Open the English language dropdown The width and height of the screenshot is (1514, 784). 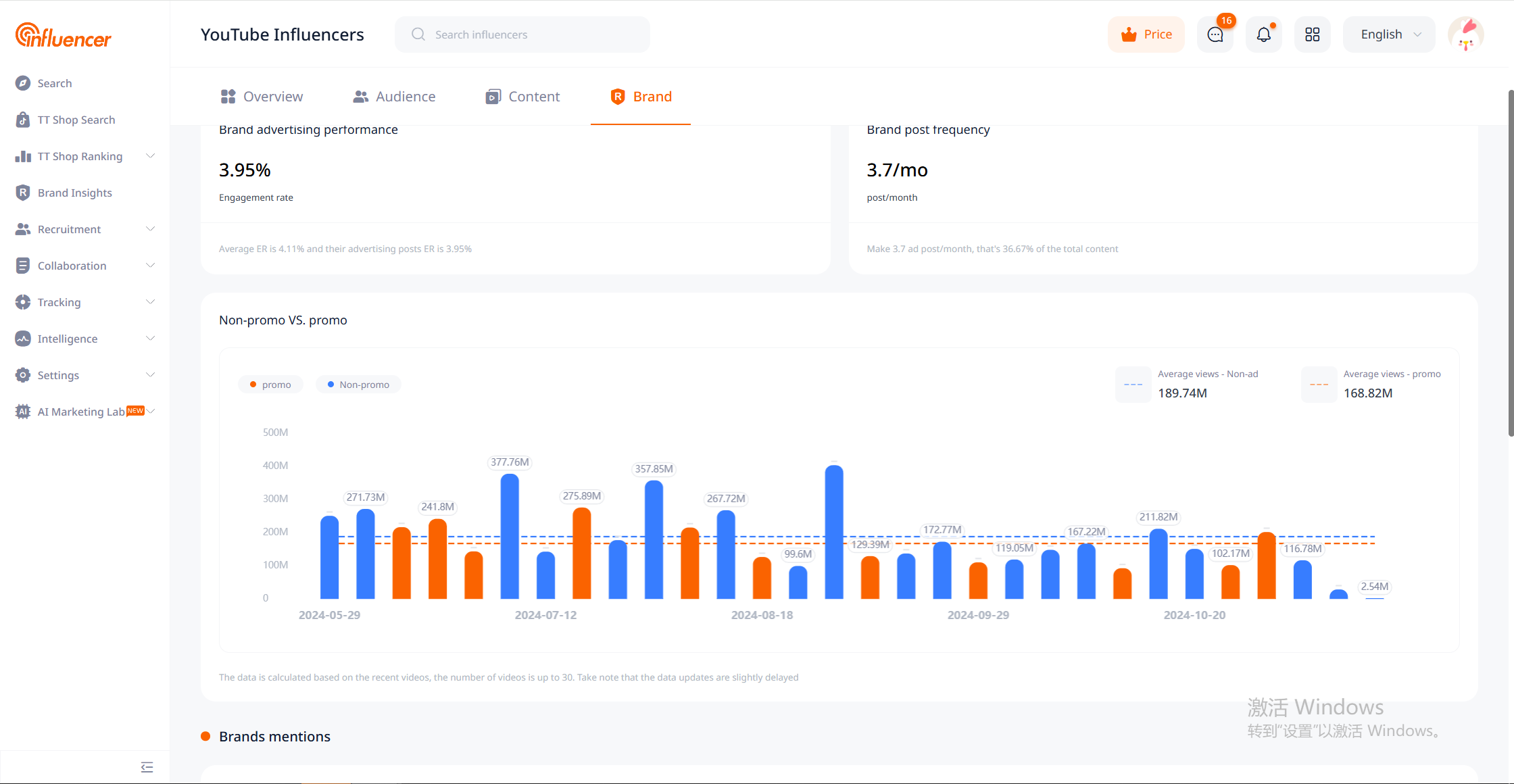point(1389,34)
